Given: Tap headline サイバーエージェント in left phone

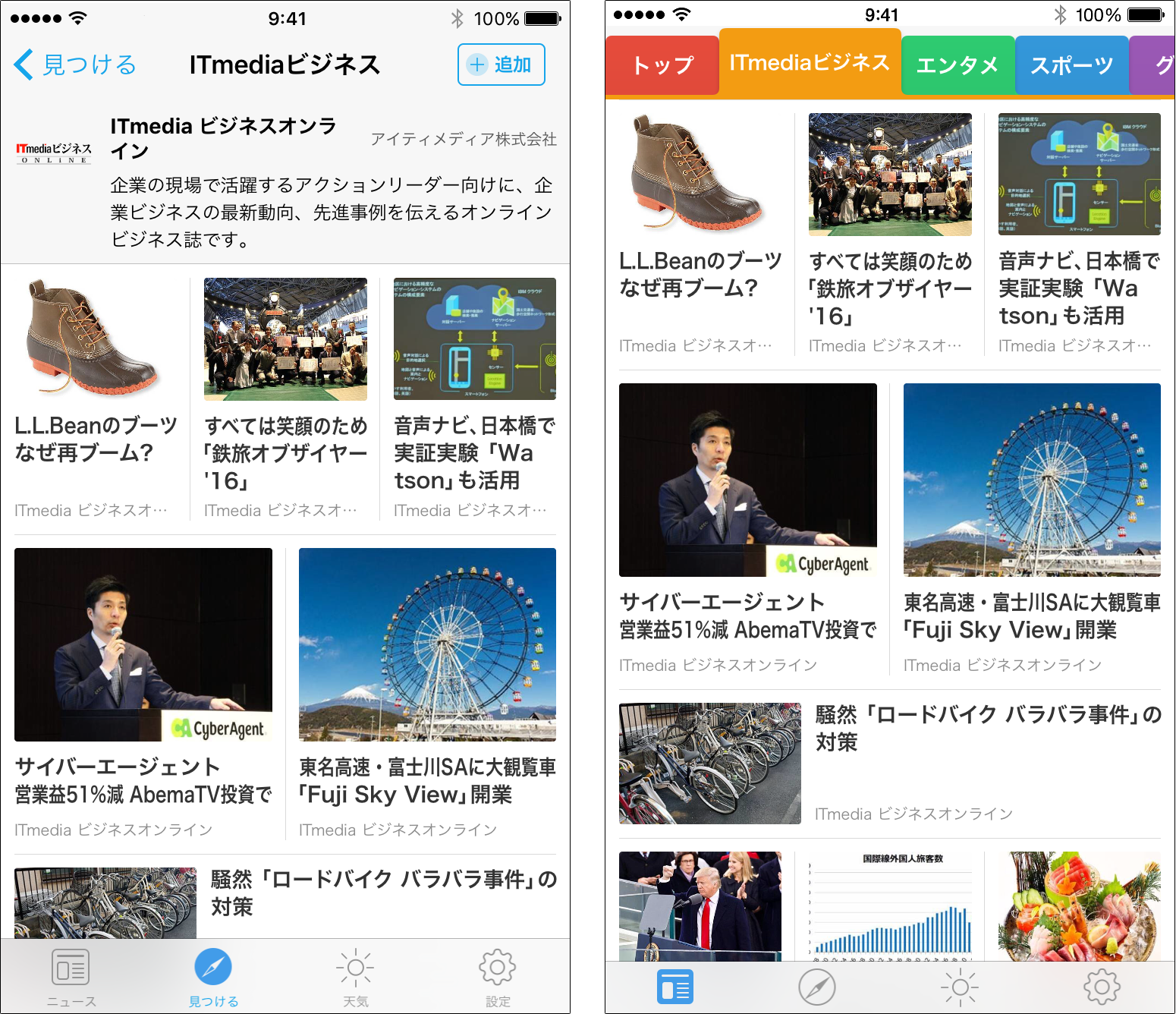Looking at the screenshot, I should 143,781.
